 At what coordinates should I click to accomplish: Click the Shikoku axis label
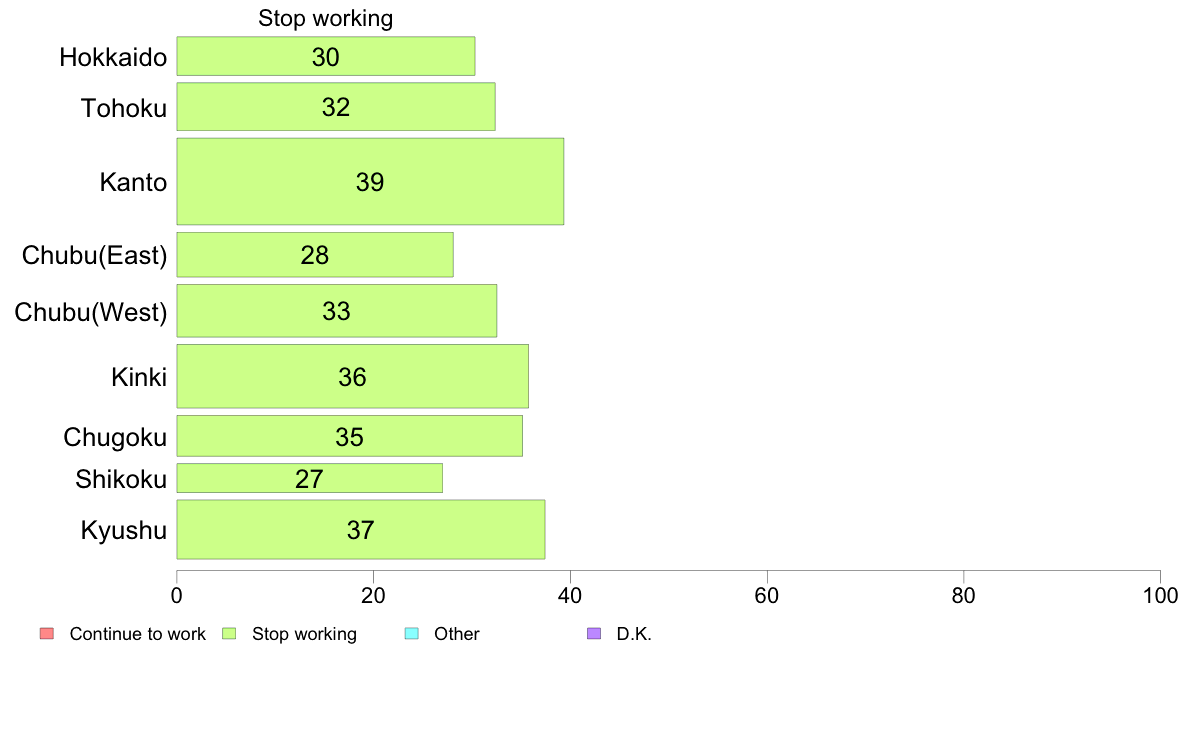click(121, 479)
